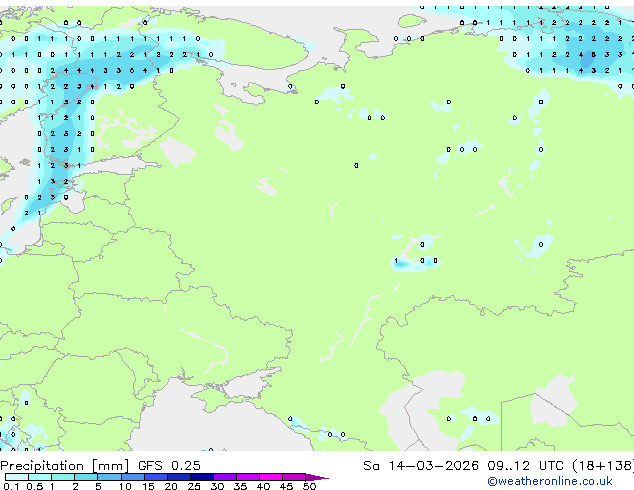Click the '0.1' legend scale value

click(x=11, y=486)
